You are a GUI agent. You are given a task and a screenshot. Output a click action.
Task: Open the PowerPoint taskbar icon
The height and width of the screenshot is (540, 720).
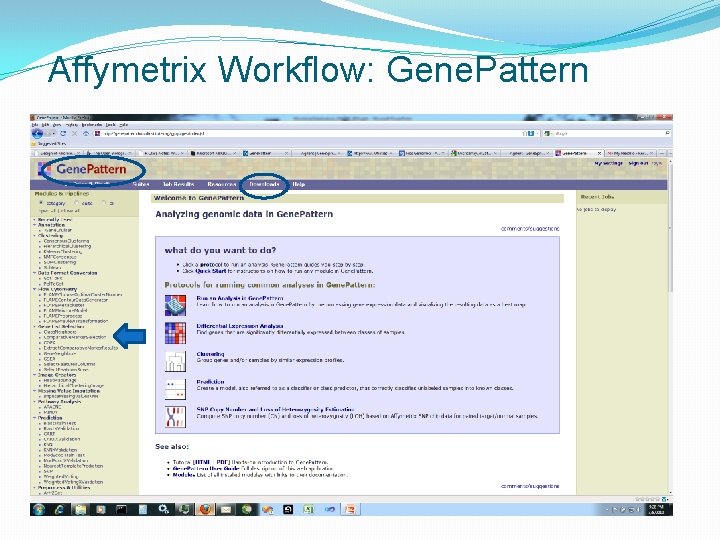coord(350,509)
